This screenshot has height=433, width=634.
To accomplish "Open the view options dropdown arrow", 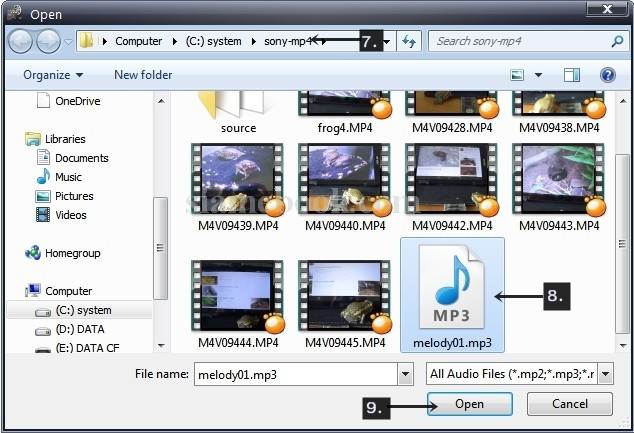I will pos(539,75).
